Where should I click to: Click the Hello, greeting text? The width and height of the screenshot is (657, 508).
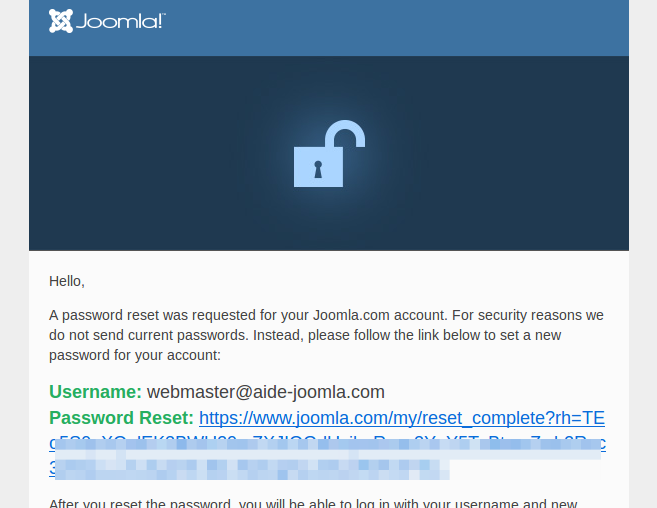click(x=67, y=281)
